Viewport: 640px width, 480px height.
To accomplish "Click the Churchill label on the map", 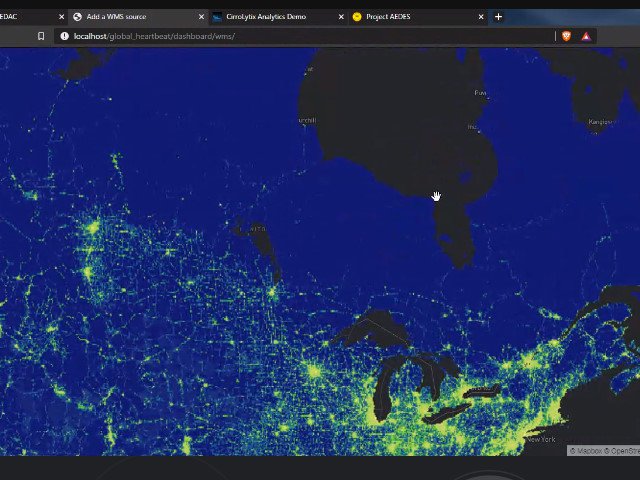I will point(307,120).
